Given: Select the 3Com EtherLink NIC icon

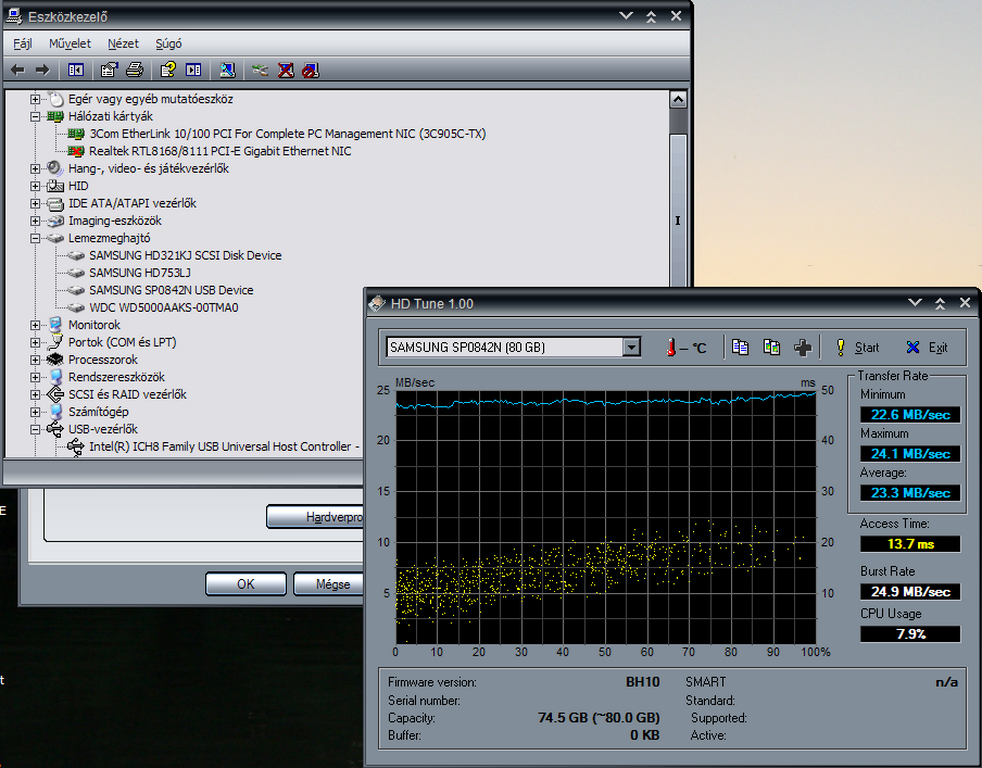Looking at the screenshot, I should tap(76, 133).
